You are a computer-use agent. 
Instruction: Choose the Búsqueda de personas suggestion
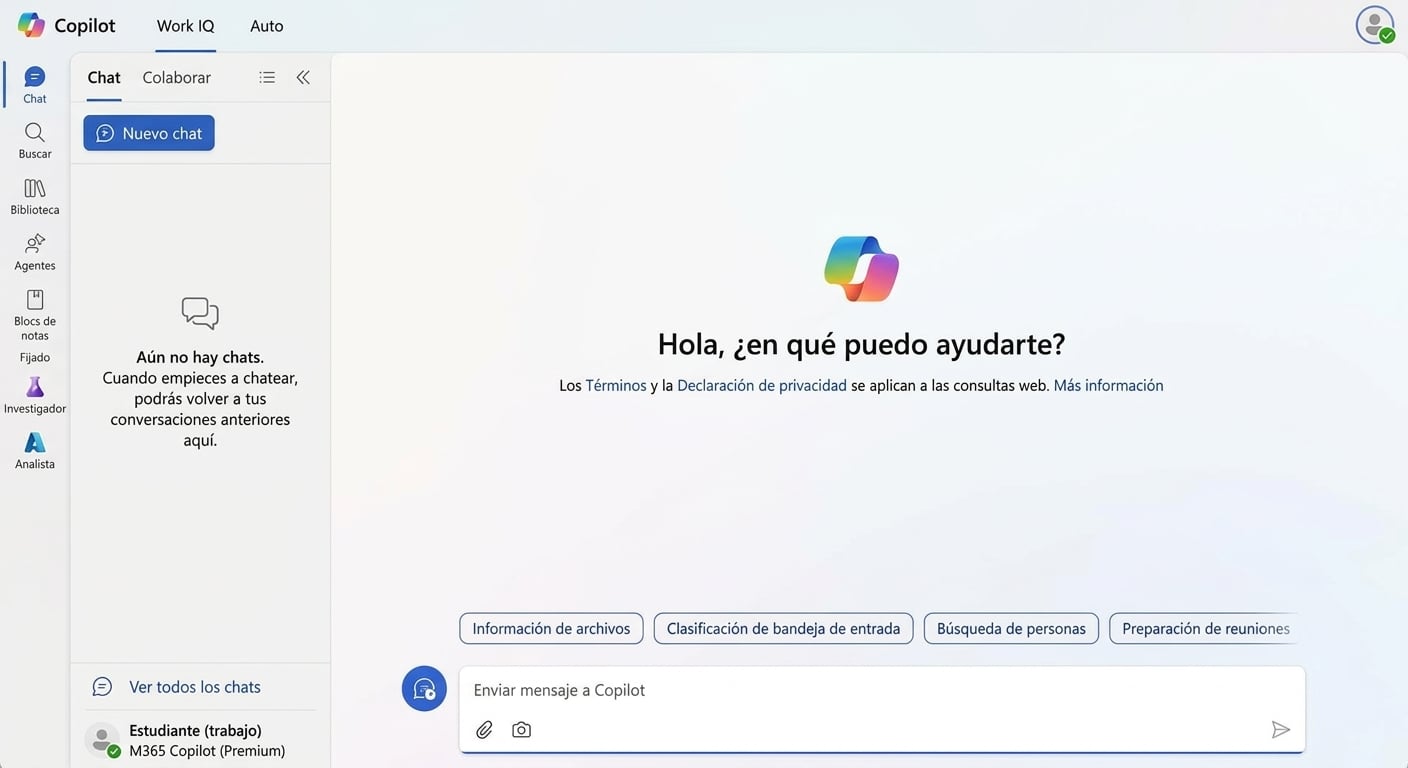1011,629
